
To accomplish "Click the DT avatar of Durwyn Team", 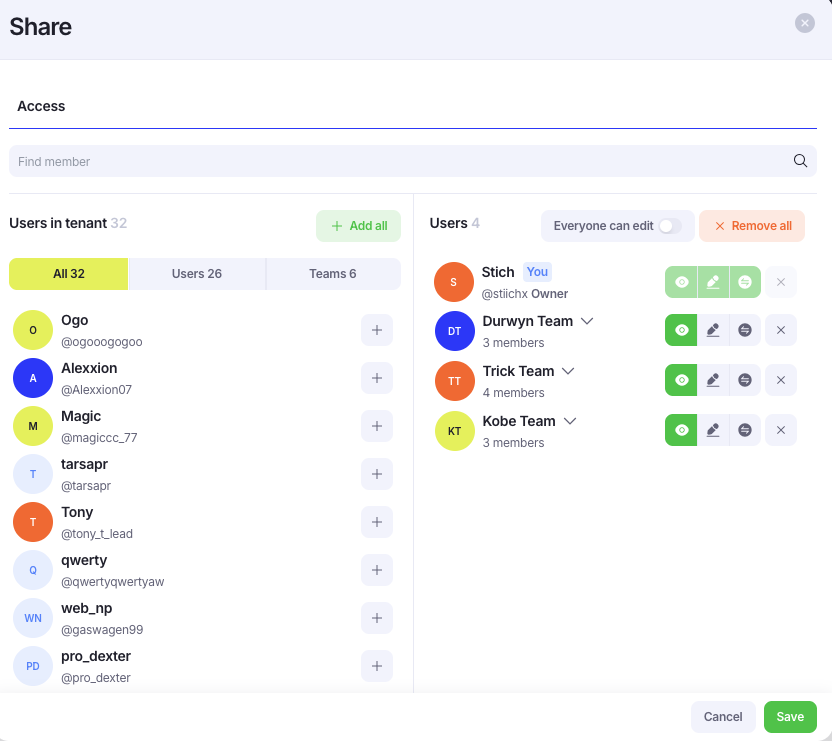I will (455, 331).
